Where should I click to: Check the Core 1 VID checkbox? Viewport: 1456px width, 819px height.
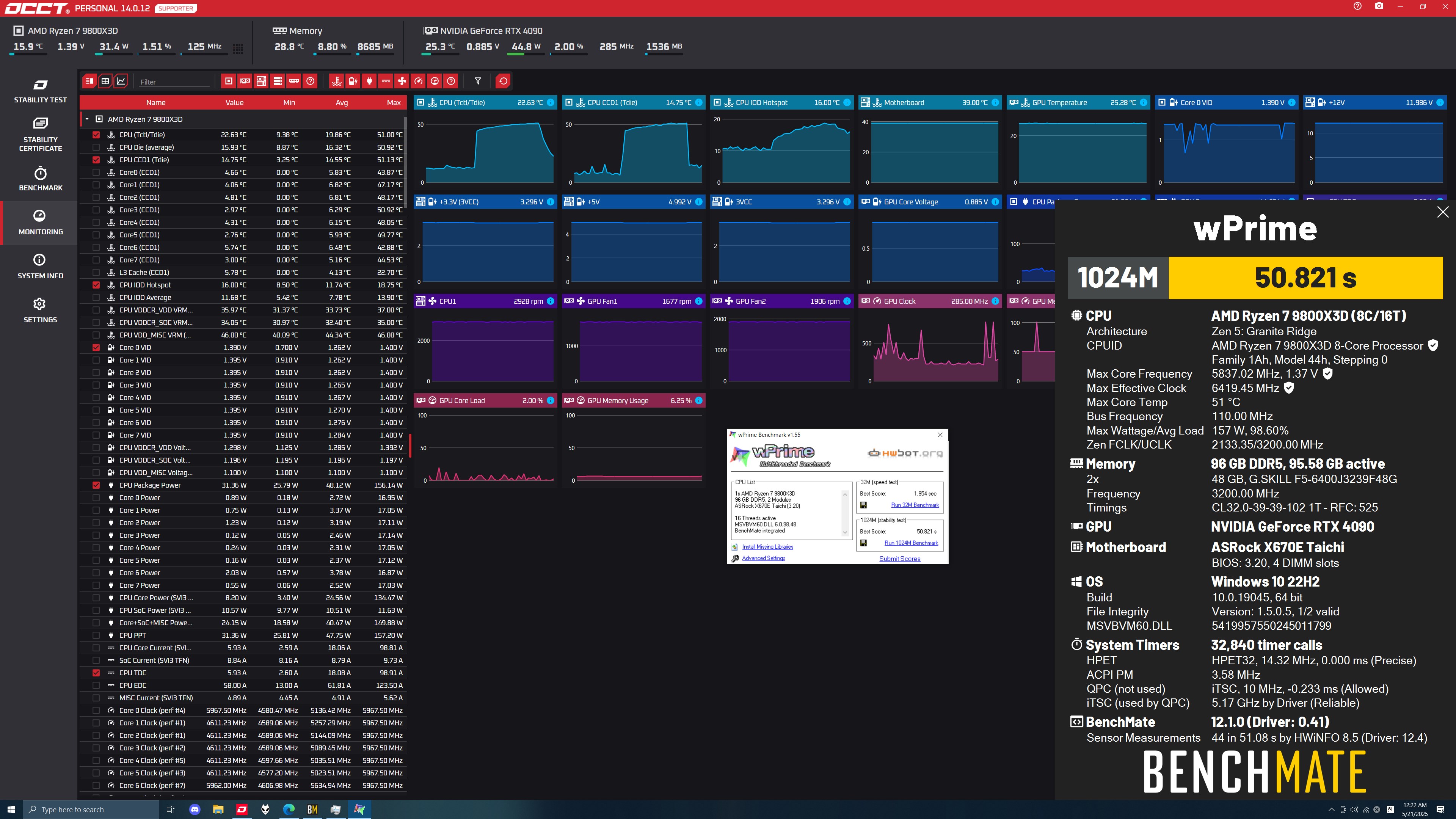(96, 360)
